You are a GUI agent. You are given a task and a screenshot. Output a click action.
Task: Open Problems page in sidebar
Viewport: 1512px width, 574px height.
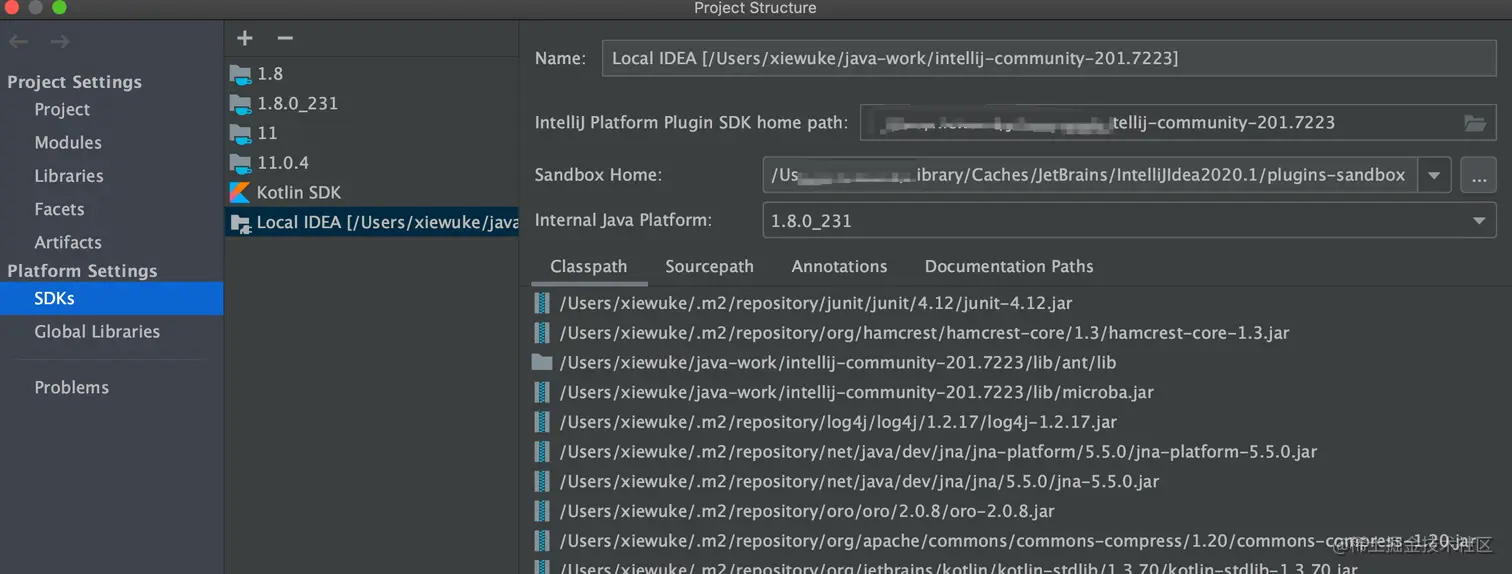(x=72, y=388)
